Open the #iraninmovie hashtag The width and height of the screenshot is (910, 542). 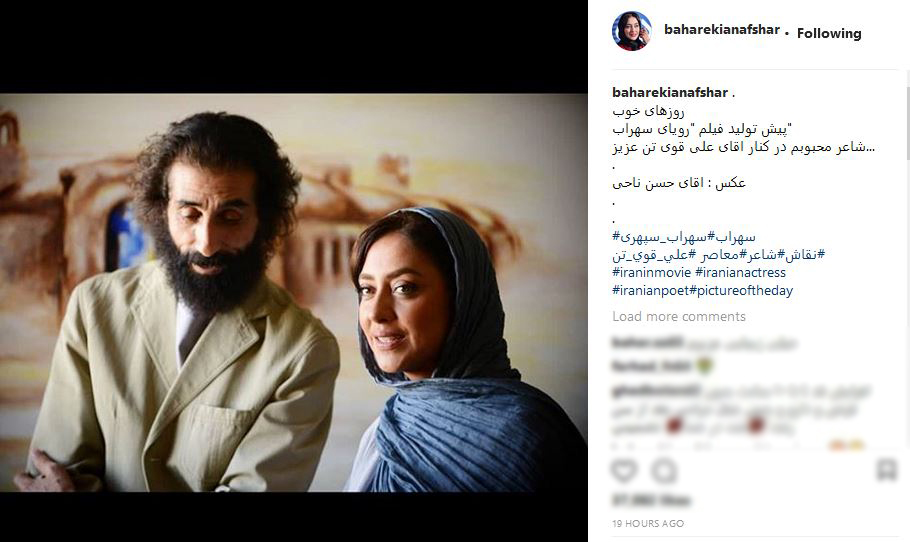[x=651, y=273]
